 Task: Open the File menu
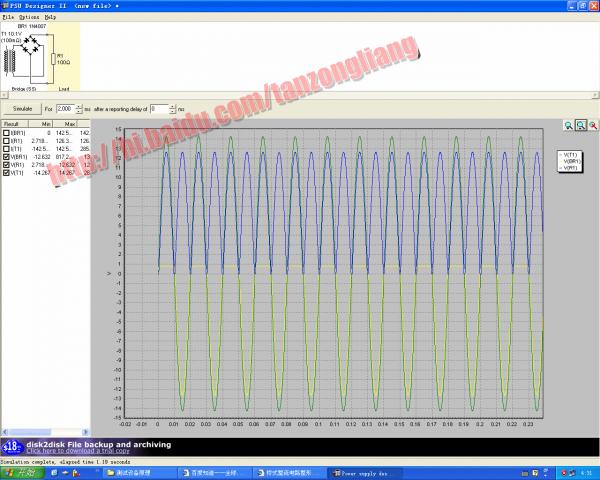[x=8, y=17]
